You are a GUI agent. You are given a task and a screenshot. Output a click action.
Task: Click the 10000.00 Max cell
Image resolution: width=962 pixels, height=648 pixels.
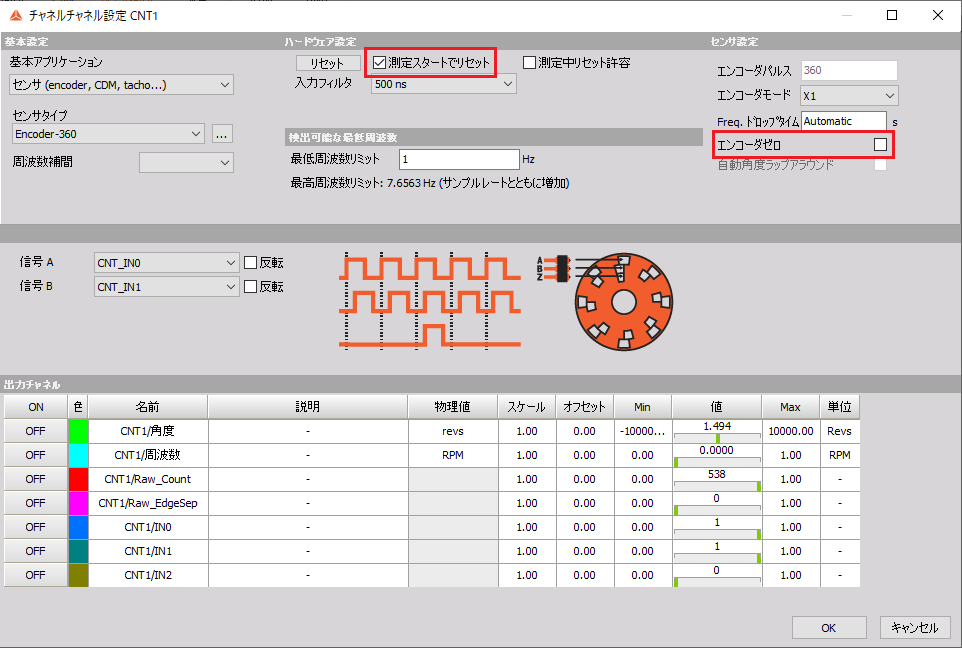tap(791, 431)
